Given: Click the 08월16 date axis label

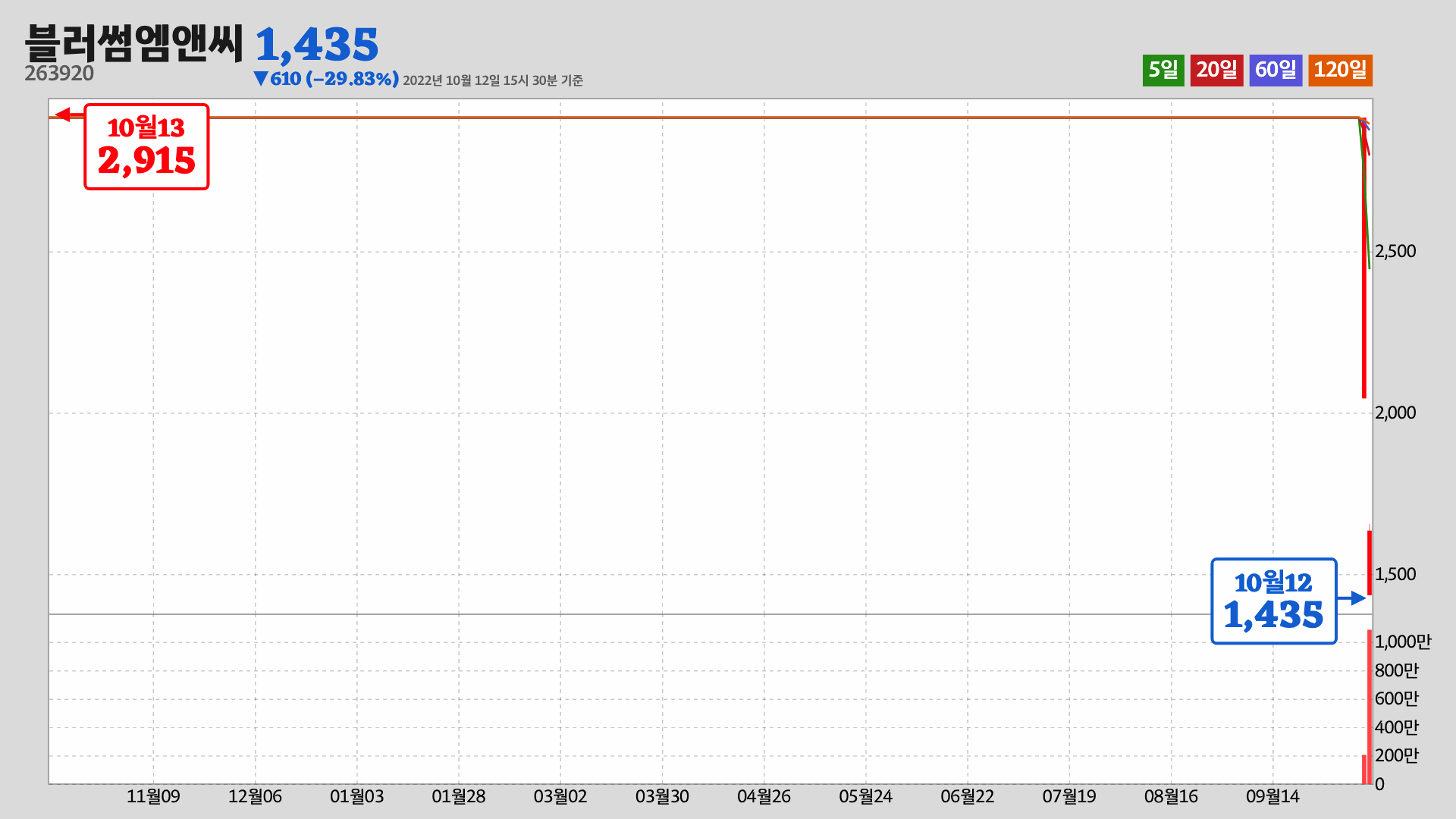Looking at the screenshot, I should [x=1171, y=797].
